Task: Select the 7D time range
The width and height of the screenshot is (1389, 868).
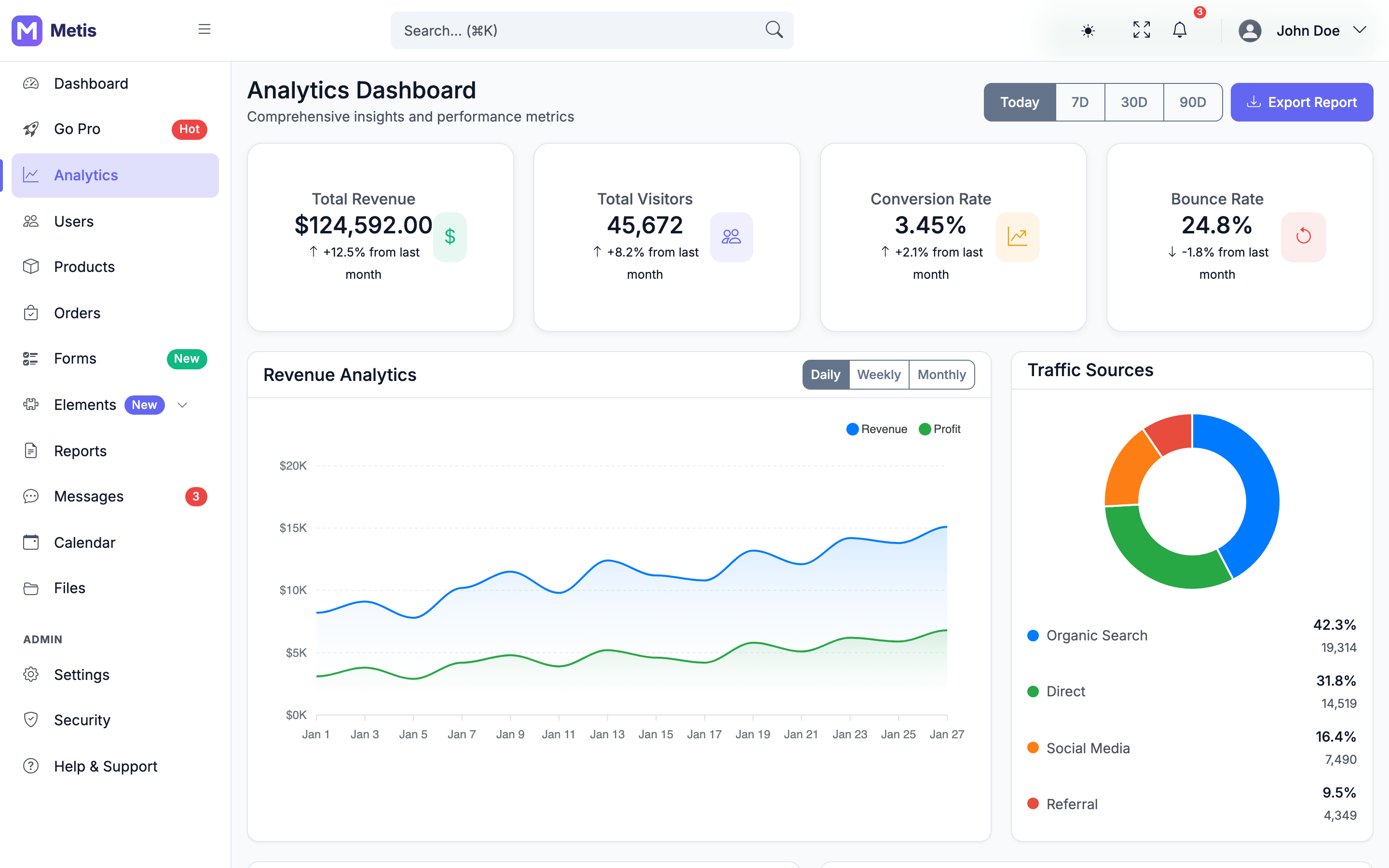Action: click(x=1080, y=102)
